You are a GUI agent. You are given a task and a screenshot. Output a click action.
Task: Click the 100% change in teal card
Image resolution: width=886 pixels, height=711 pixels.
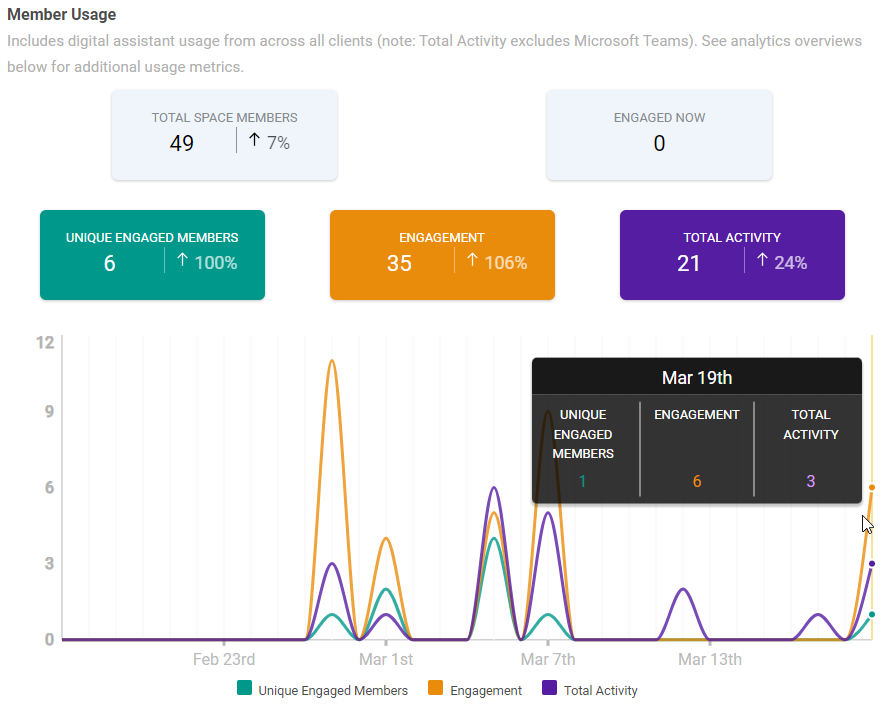pyautogui.click(x=216, y=263)
